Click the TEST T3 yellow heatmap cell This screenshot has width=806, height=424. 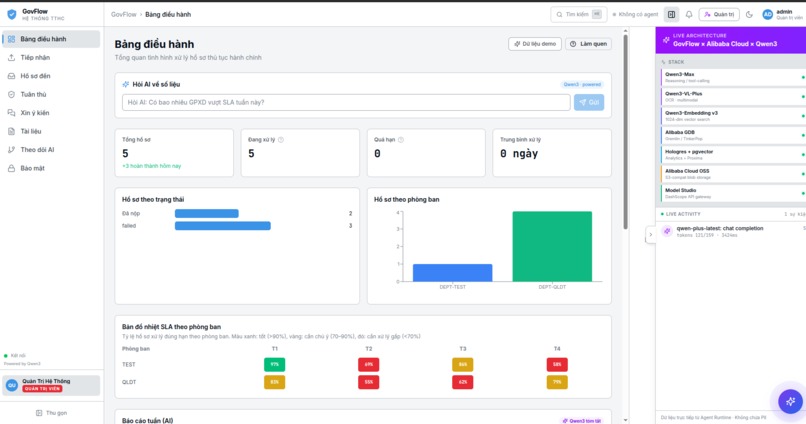(463, 364)
